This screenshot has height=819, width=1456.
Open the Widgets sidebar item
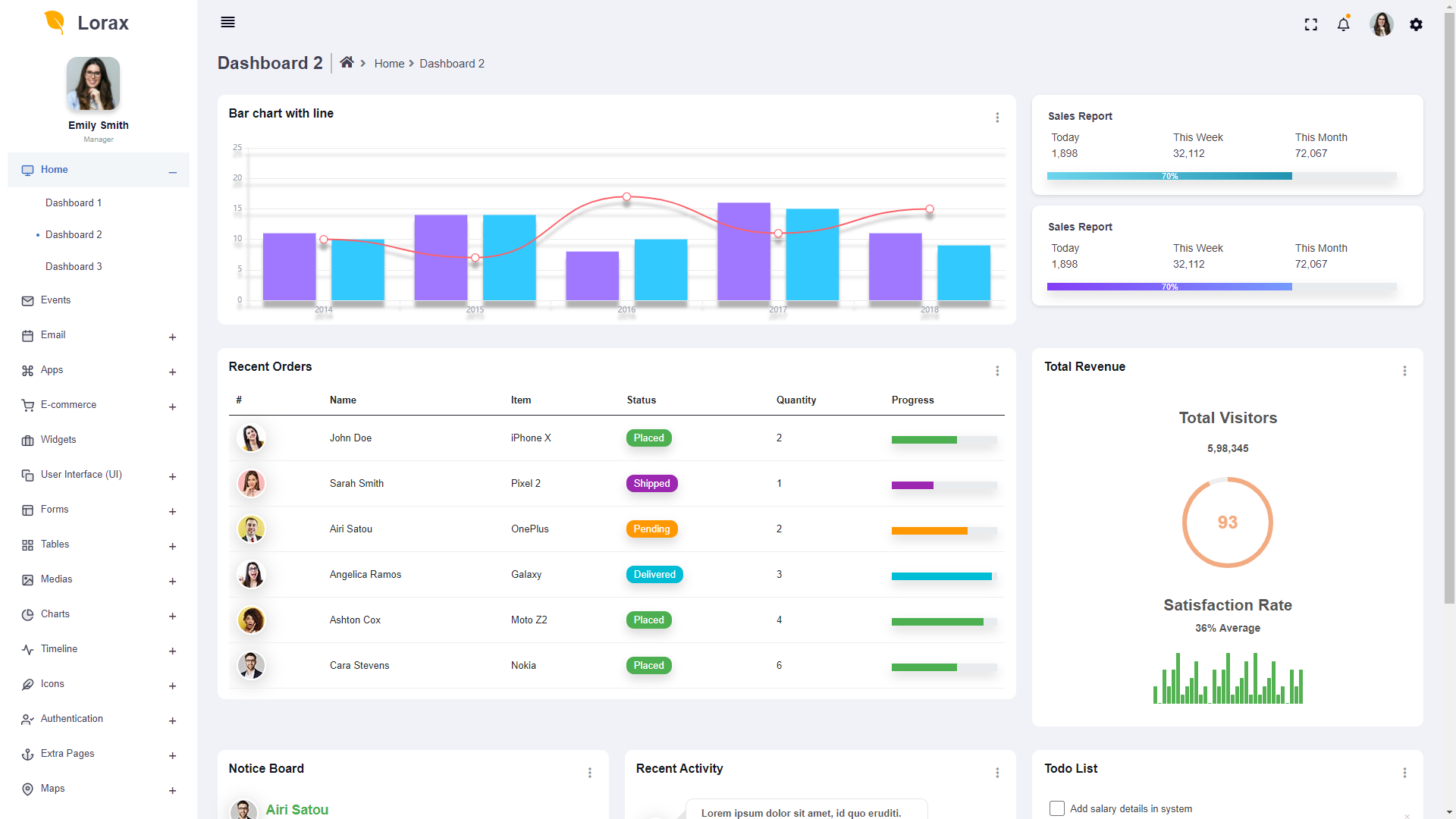coord(58,440)
